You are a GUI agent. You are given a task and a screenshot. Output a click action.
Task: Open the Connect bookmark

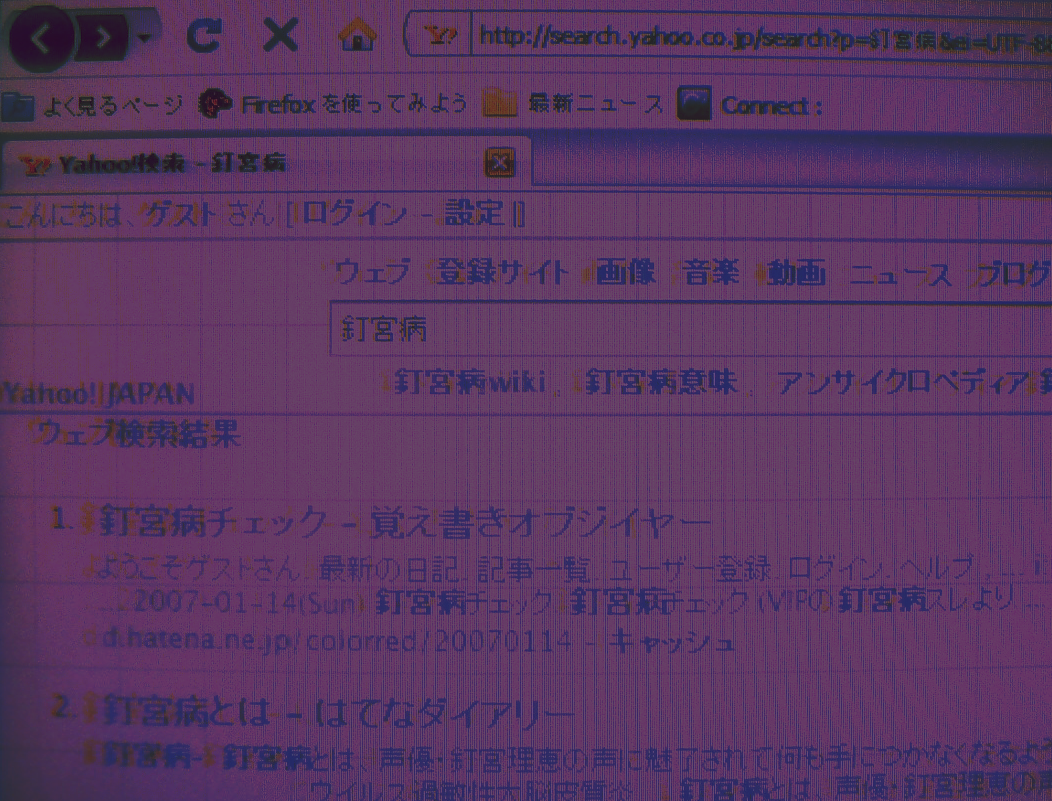(750, 104)
